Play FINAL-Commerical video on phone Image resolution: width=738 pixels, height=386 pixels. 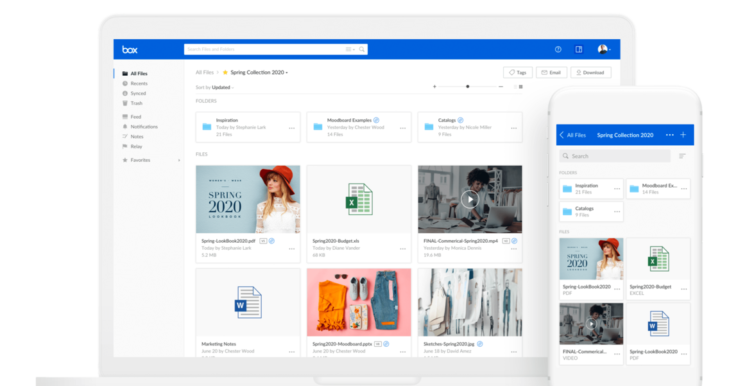pyautogui.click(x=591, y=324)
